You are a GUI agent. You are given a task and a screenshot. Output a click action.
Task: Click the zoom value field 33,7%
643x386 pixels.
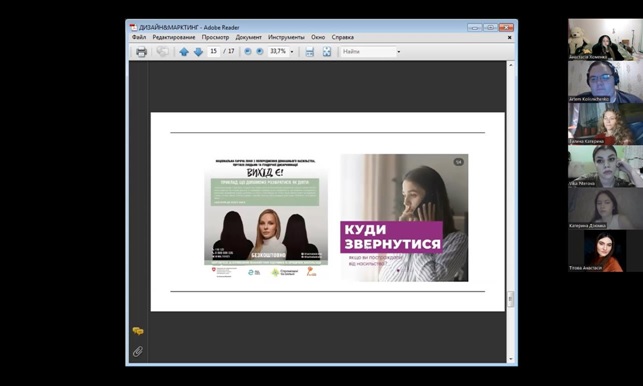278,51
